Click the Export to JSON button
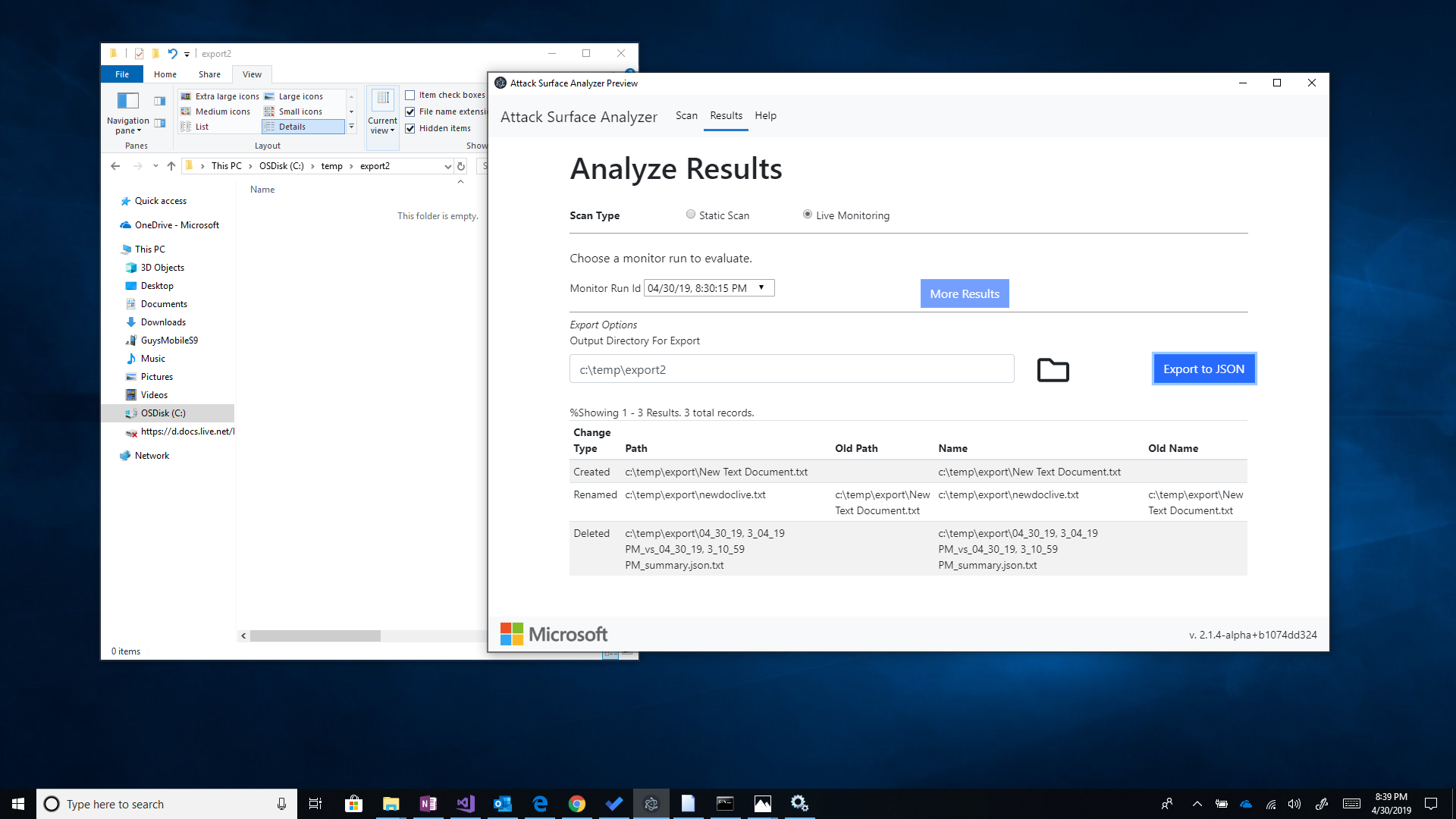 [x=1203, y=369]
